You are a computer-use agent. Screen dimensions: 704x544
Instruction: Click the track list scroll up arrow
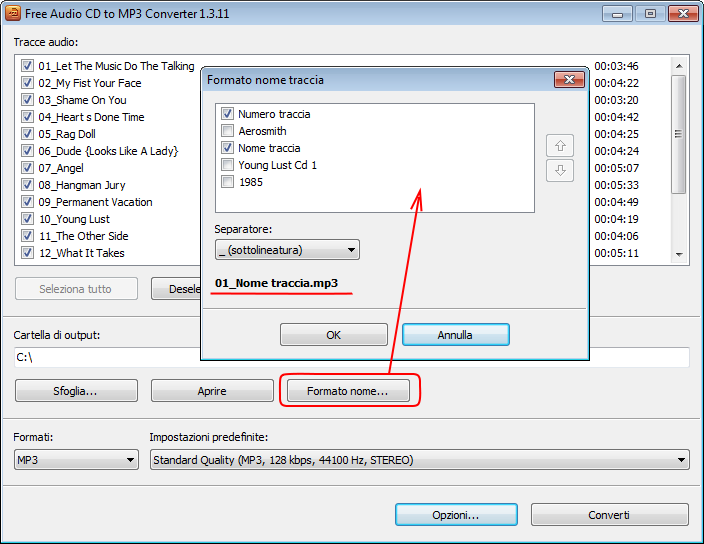click(x=679, y=66)
